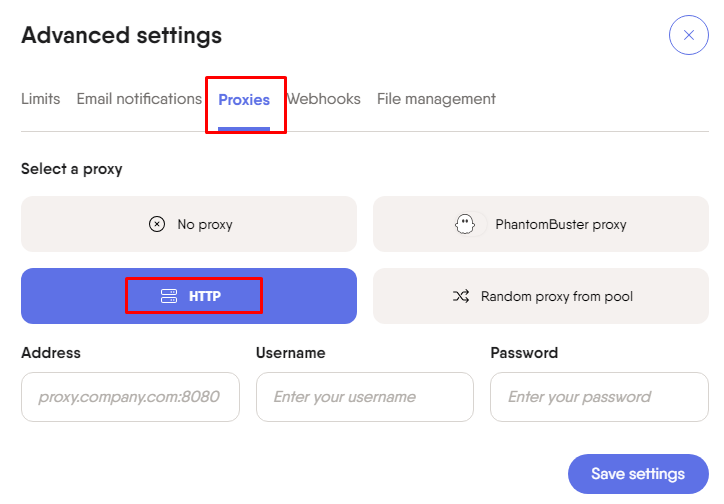This screenshot has width=724, height=504.
Task: Open the File management tab
Action: 436,99
